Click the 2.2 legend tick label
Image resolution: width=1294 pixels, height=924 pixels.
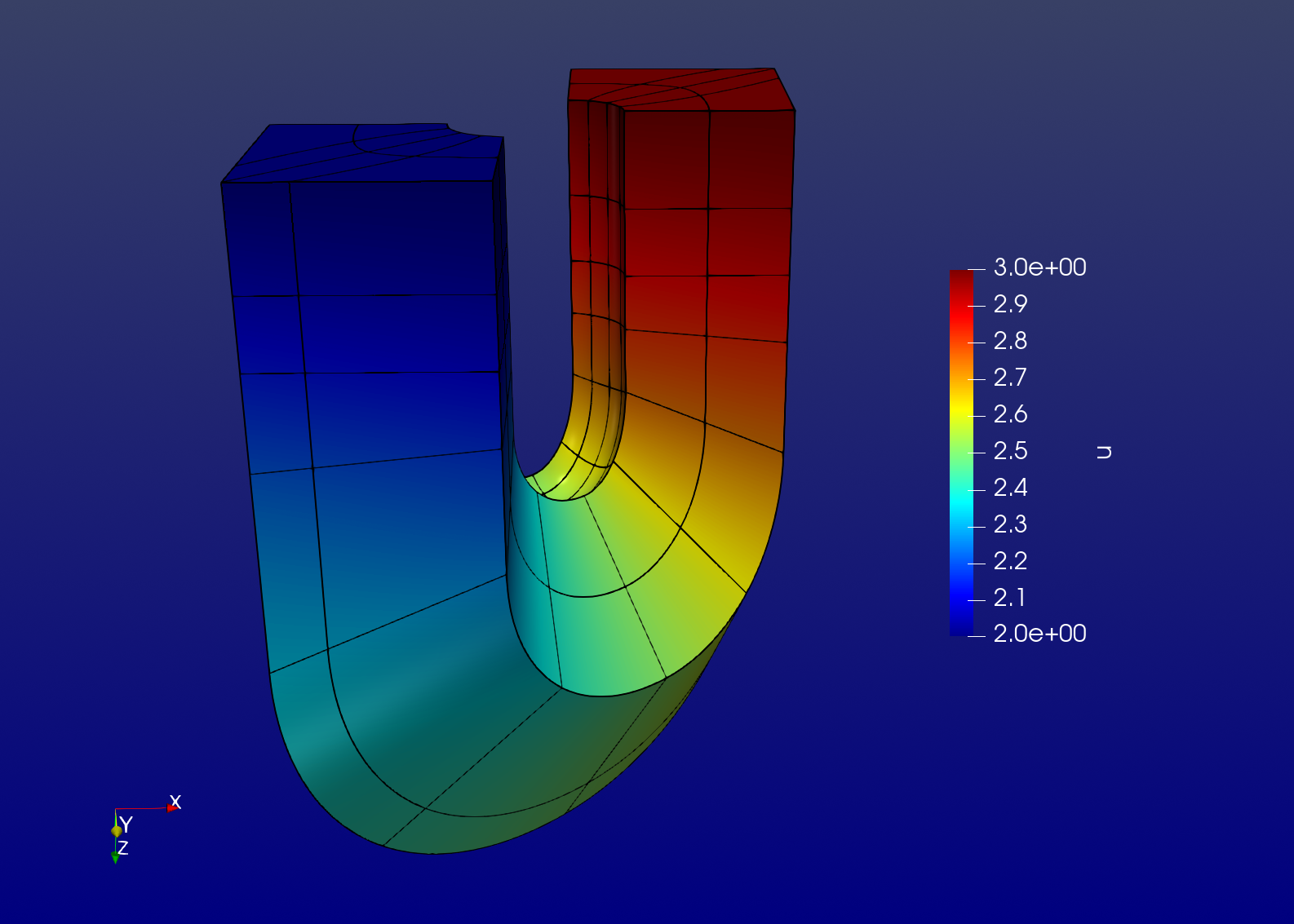1010,561
